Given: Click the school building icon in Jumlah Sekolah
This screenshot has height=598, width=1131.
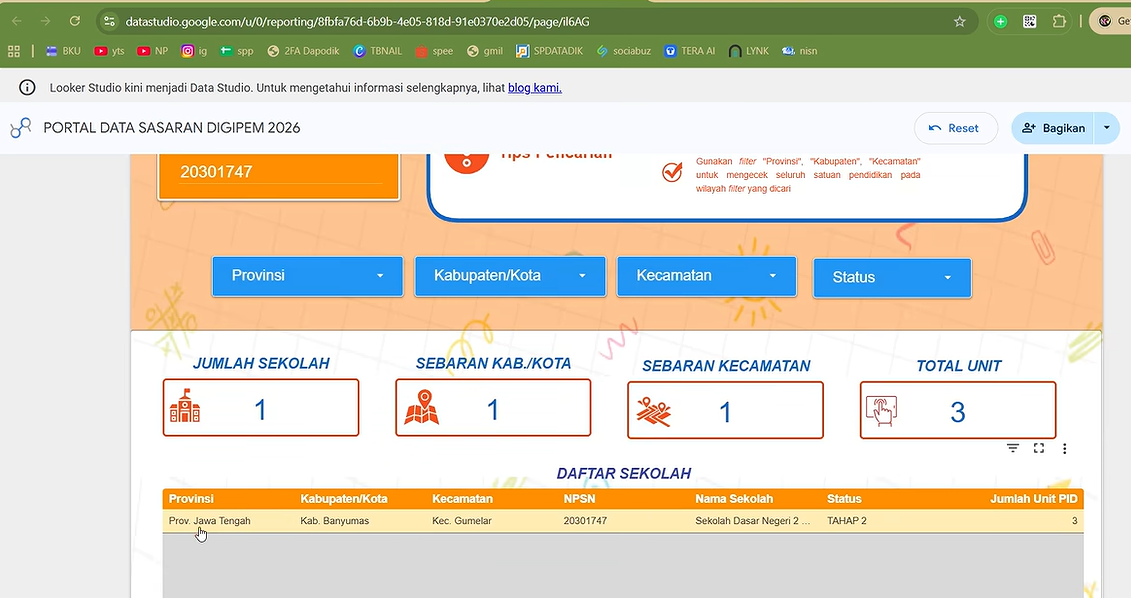Looking at the screenshot, I should (x=185, y=405).
